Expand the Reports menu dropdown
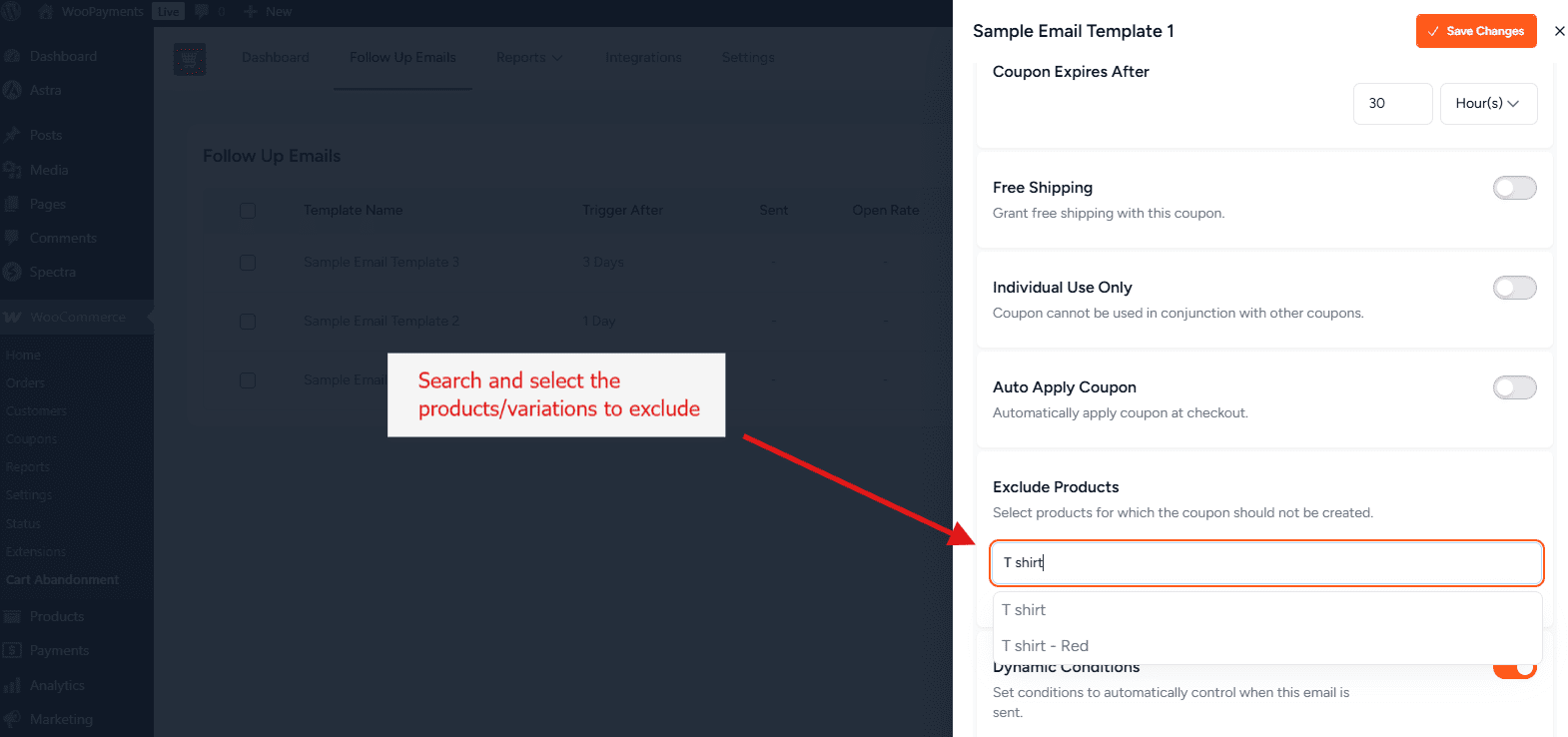This screenshot has height=737, width=1568. pos(528,58)
